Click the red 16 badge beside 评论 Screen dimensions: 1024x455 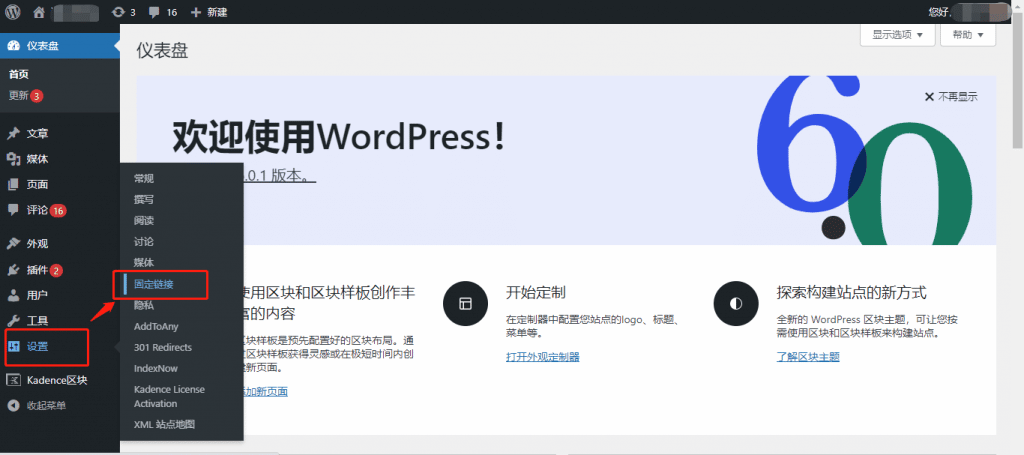(58, 211)
